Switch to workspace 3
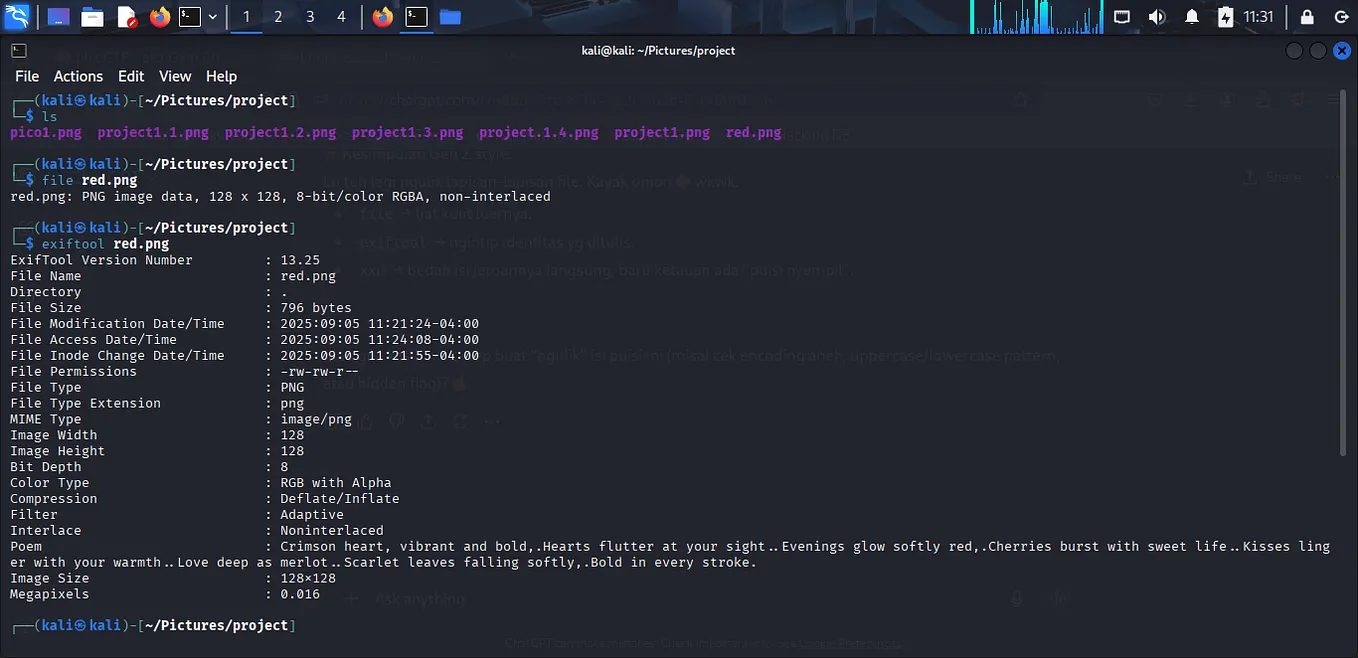 [309, 16]
